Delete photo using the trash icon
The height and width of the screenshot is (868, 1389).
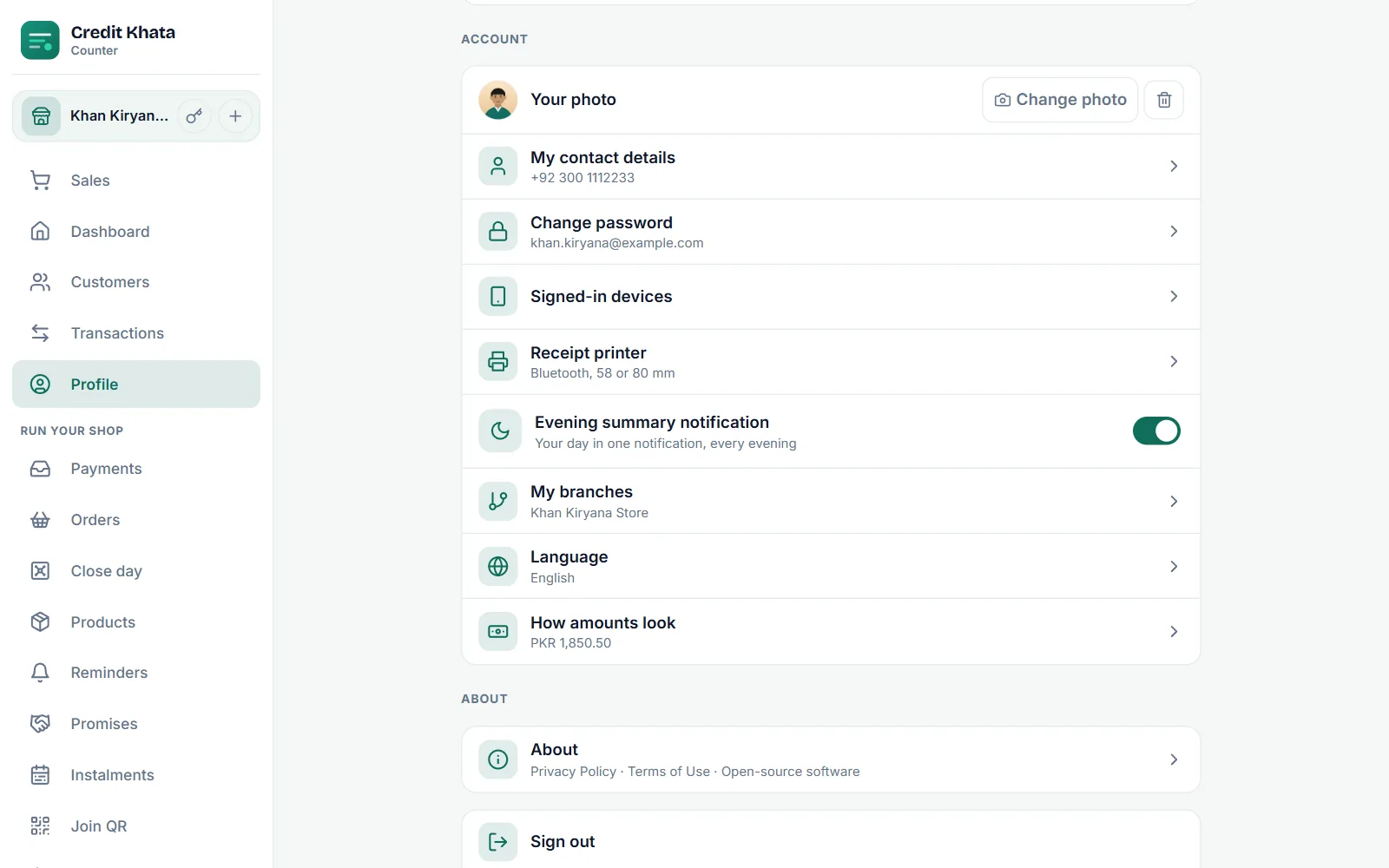1164,100
